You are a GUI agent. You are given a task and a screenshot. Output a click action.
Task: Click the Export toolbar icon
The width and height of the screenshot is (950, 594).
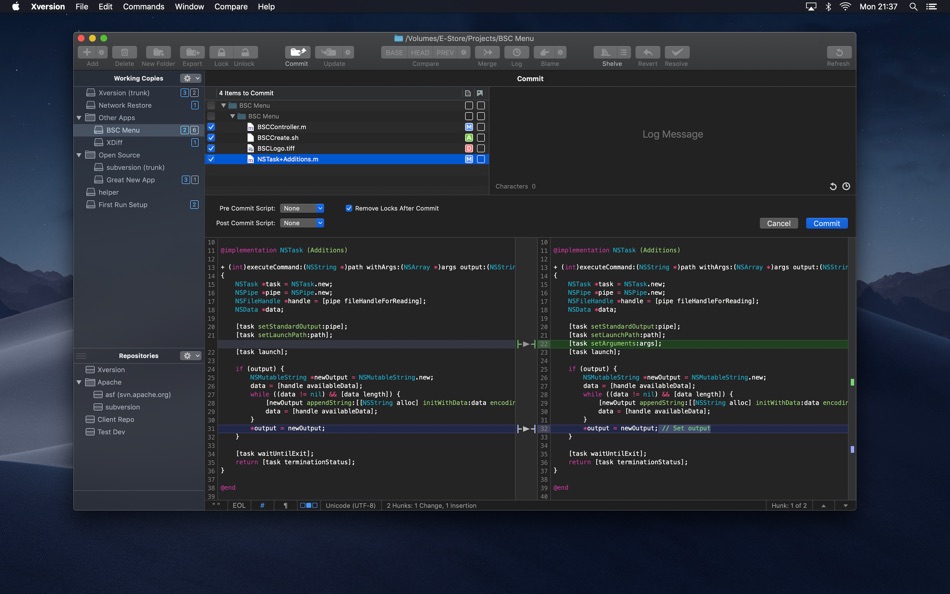[192, 52]
